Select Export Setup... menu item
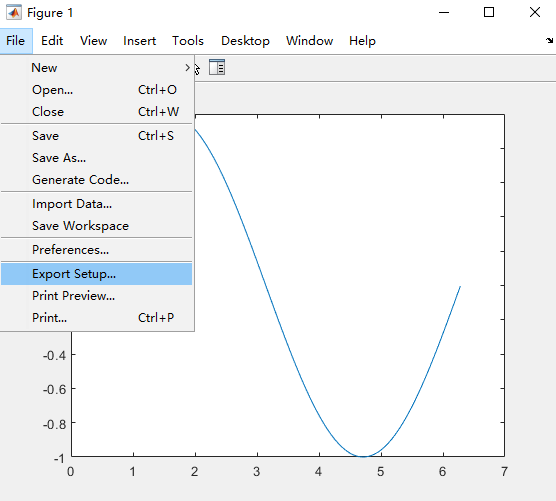The height and width of the screenshot is (501, 556). pyautogui.click(x=96, y=274)
